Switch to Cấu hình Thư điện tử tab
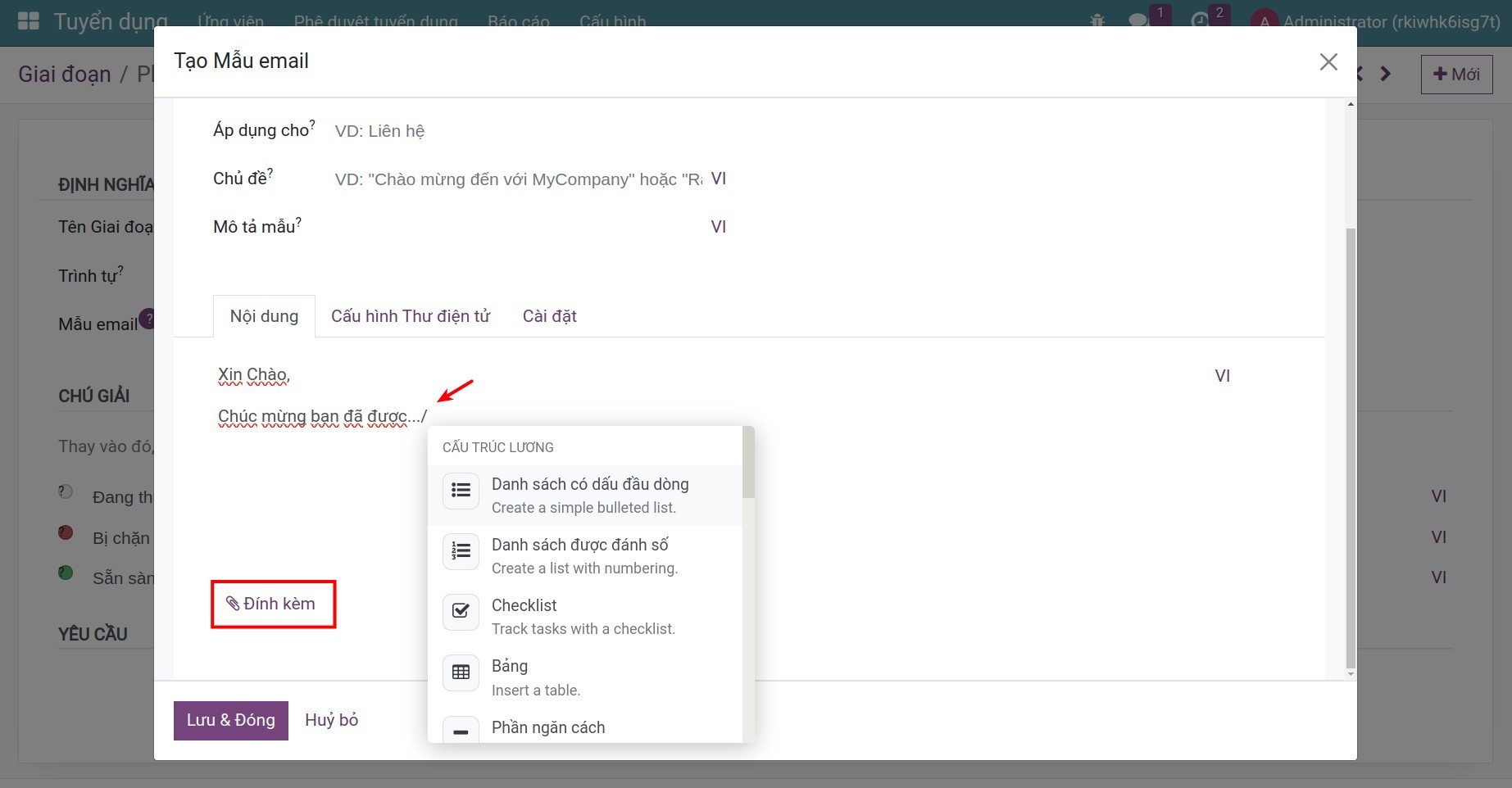Viewport: 1512px width, 788px height. (x=410, y=316)
